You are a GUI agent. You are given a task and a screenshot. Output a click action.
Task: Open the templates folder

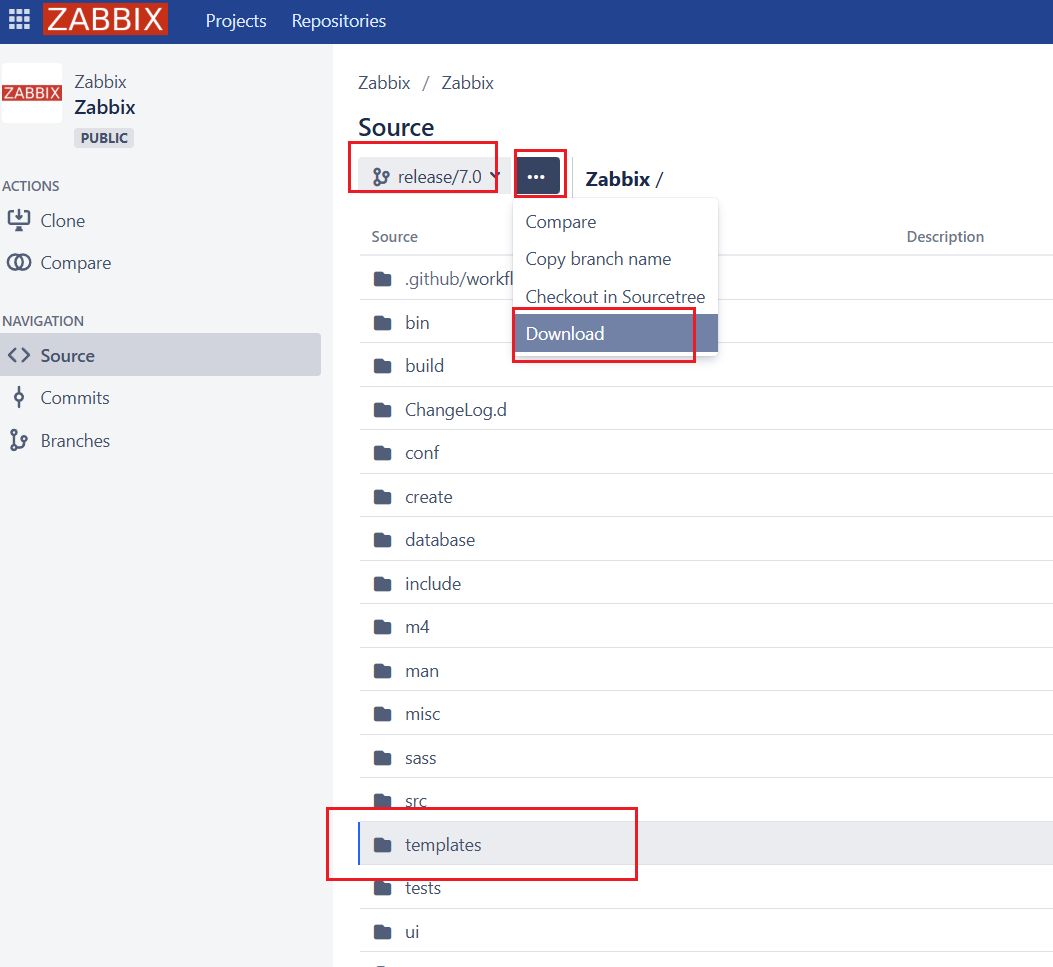[x=443, y=845]
